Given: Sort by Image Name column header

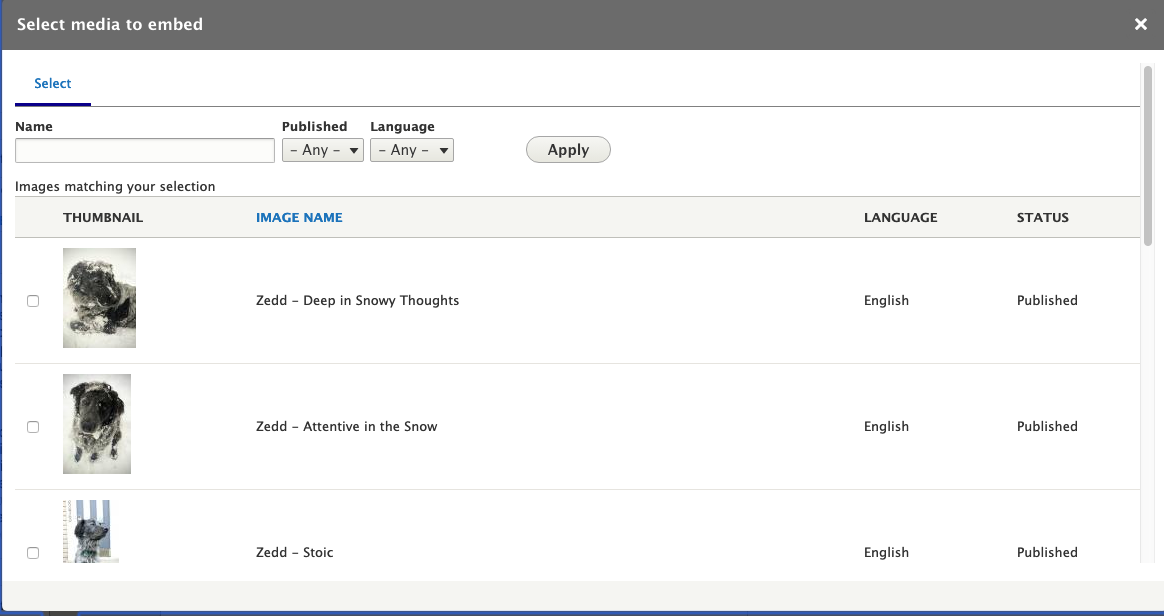Looking at the screenshot, I should (x=299, y=217).
